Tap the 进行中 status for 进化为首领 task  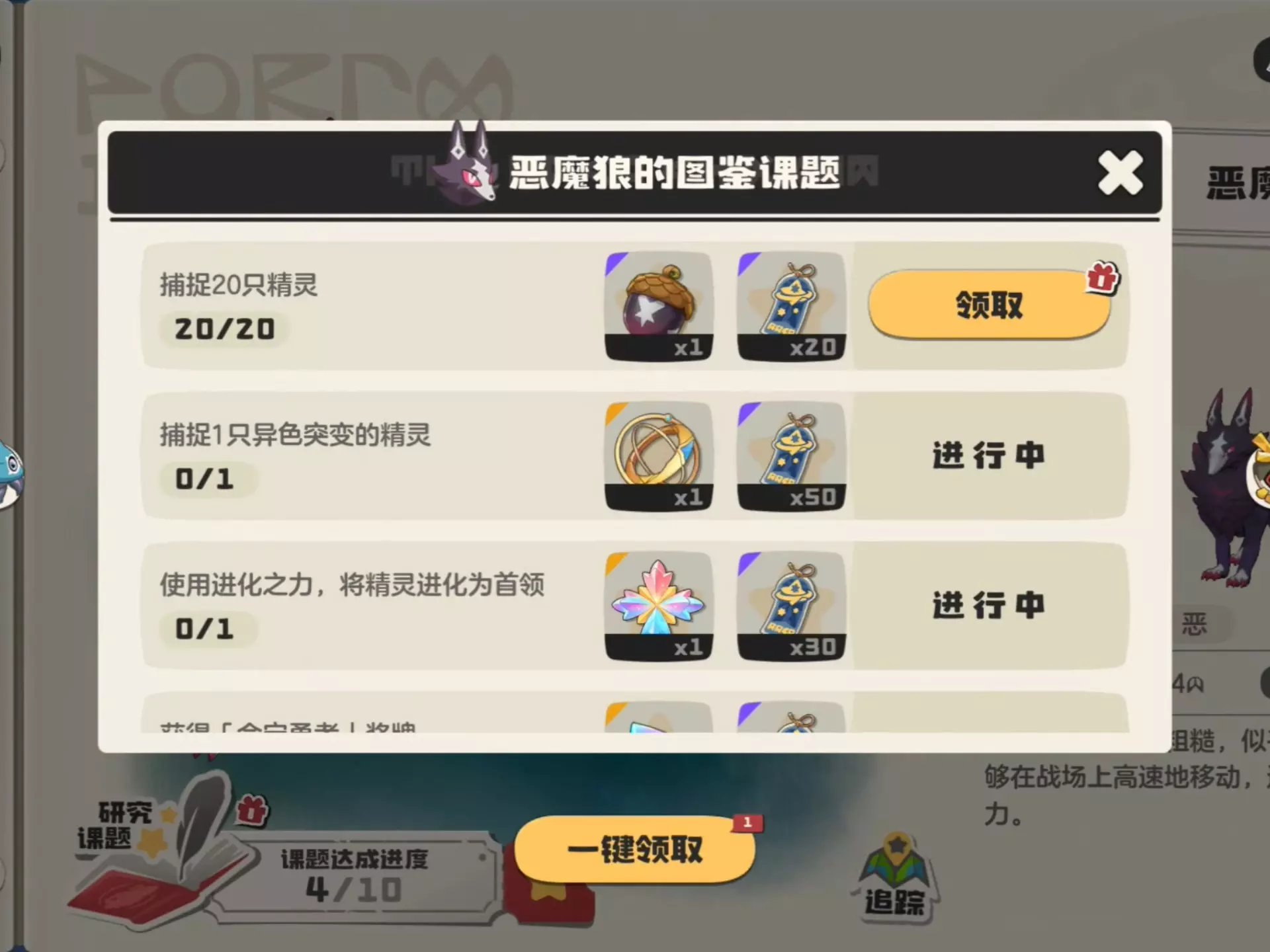click(x=989, y=606)
